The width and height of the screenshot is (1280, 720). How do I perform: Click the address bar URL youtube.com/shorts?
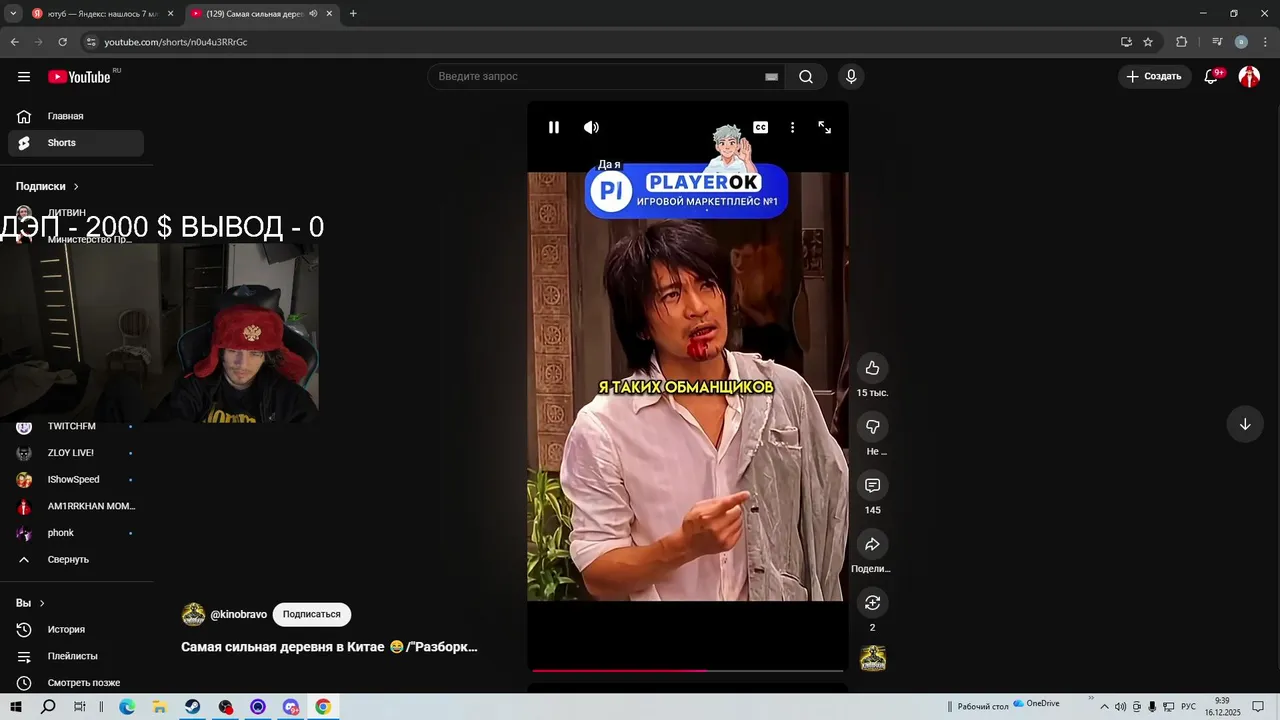click(176, 42)
